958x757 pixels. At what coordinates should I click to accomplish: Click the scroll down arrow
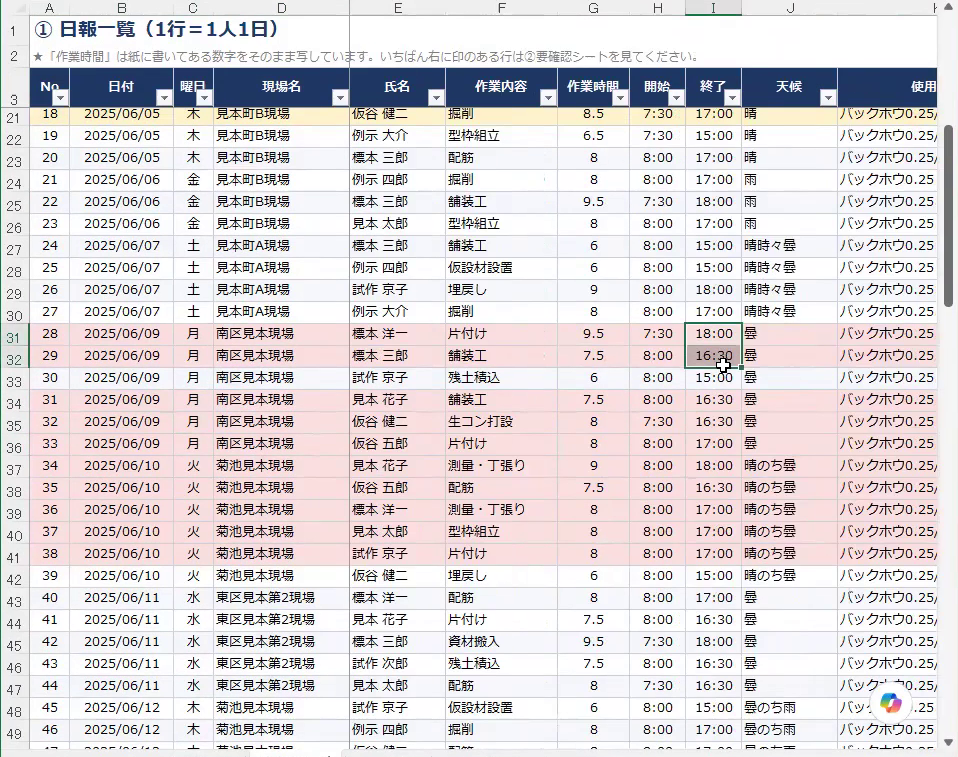point(948,742)
